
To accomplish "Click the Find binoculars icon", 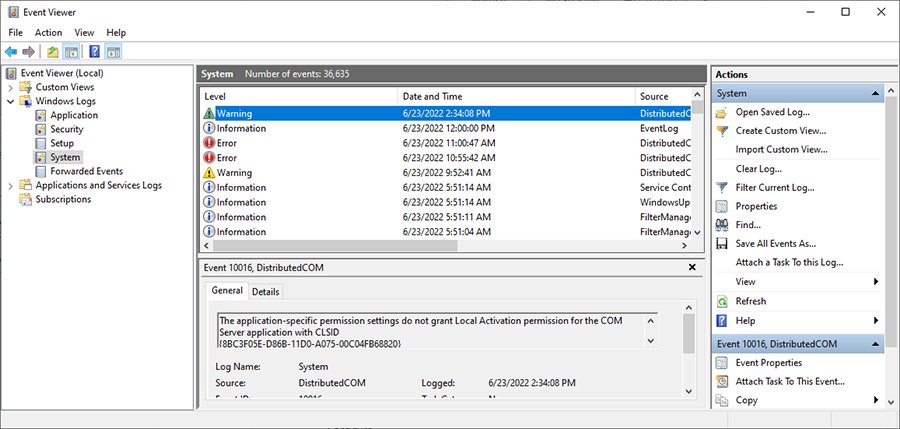I will click(722, 225).
